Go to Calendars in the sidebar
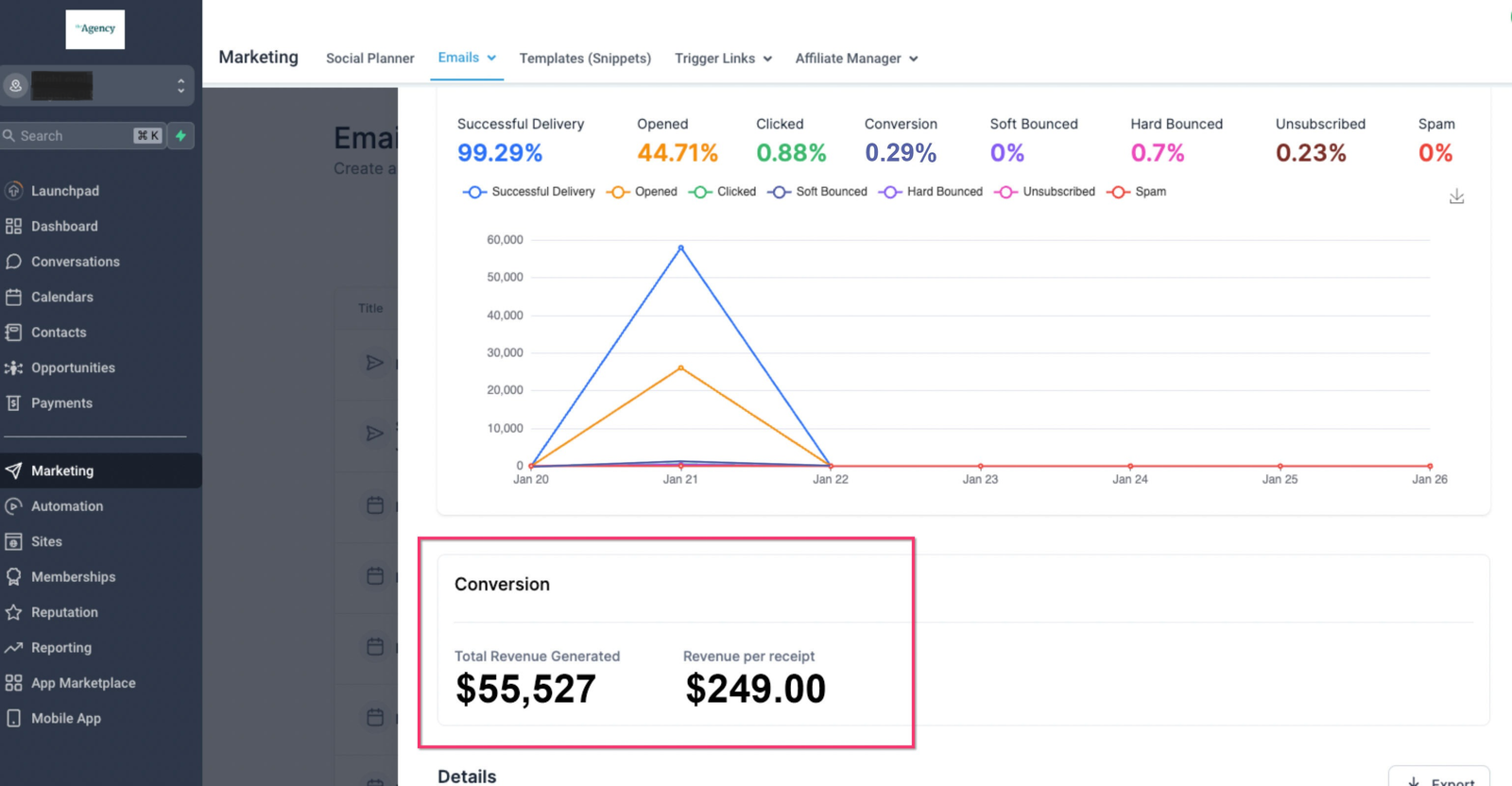Image resolution: width=1512 pixels, height=786 pixels. point(61,297)
